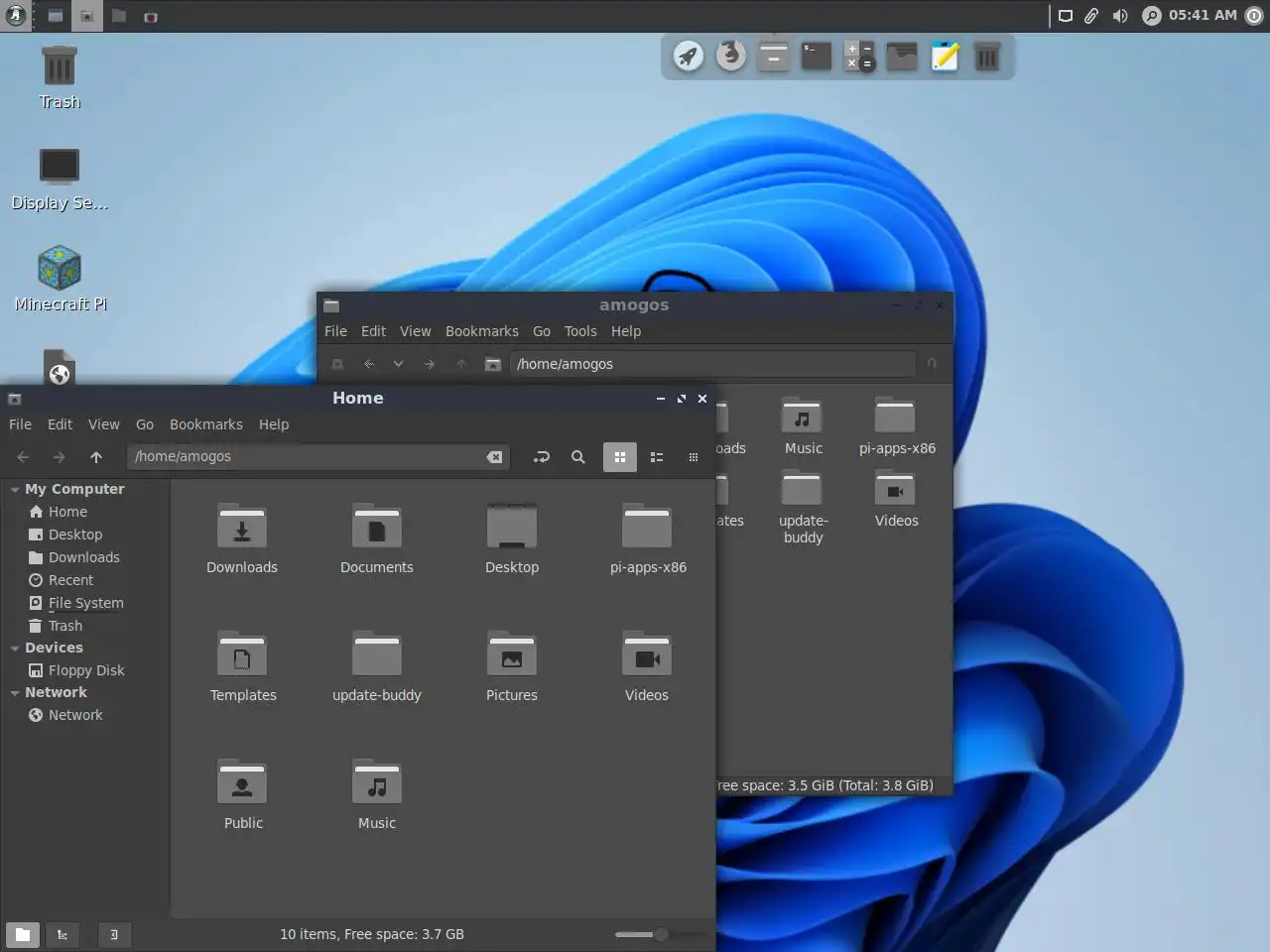Open Tools menu in amogos window
The image size is (1270, 952).
[580, 331]
